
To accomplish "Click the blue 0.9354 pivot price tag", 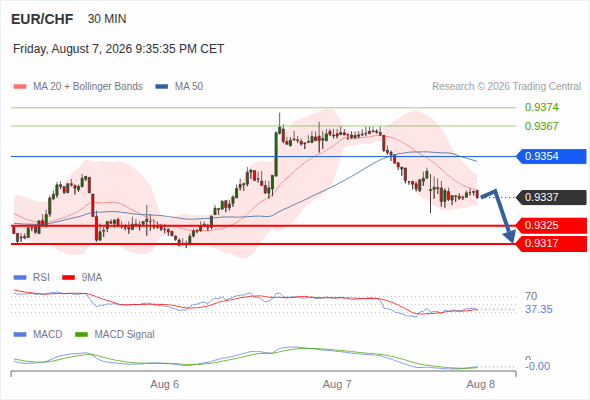I will 551,156.
